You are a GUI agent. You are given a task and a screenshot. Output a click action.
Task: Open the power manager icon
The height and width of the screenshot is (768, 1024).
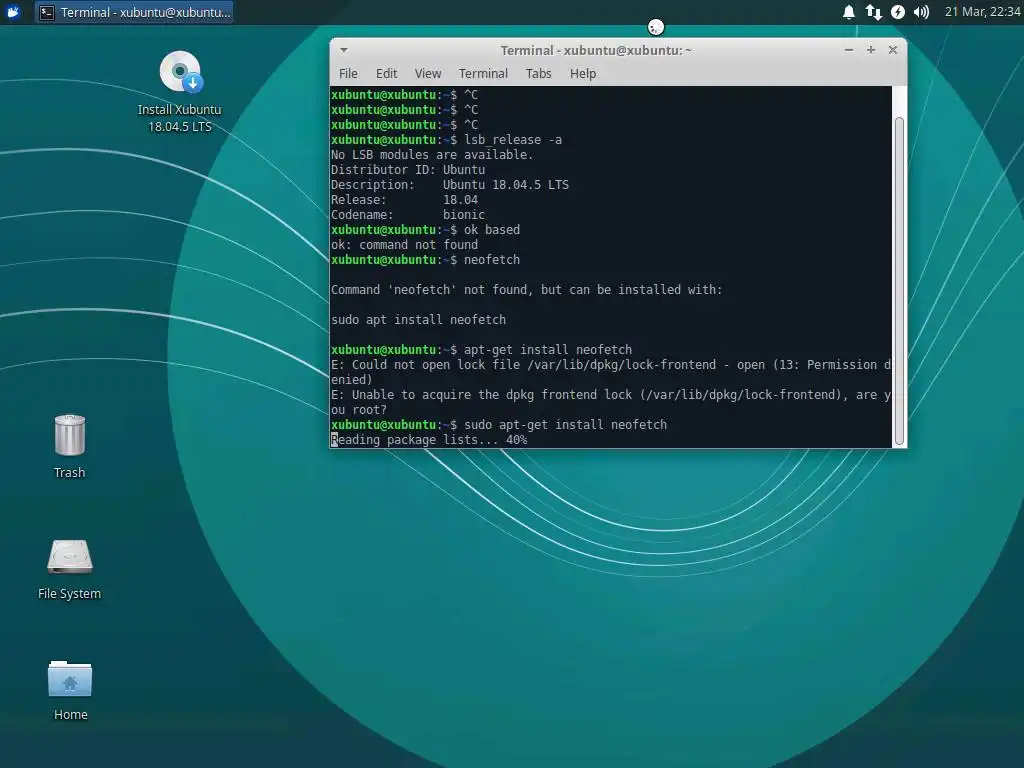coord(898,12)
